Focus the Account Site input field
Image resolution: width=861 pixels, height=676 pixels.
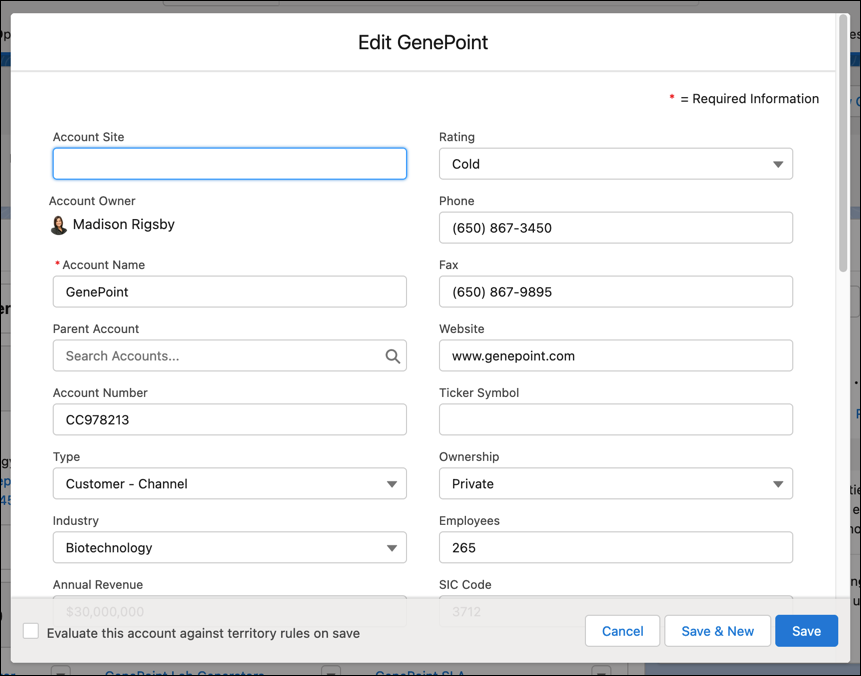pyautogui.click(x=230, y=164)
